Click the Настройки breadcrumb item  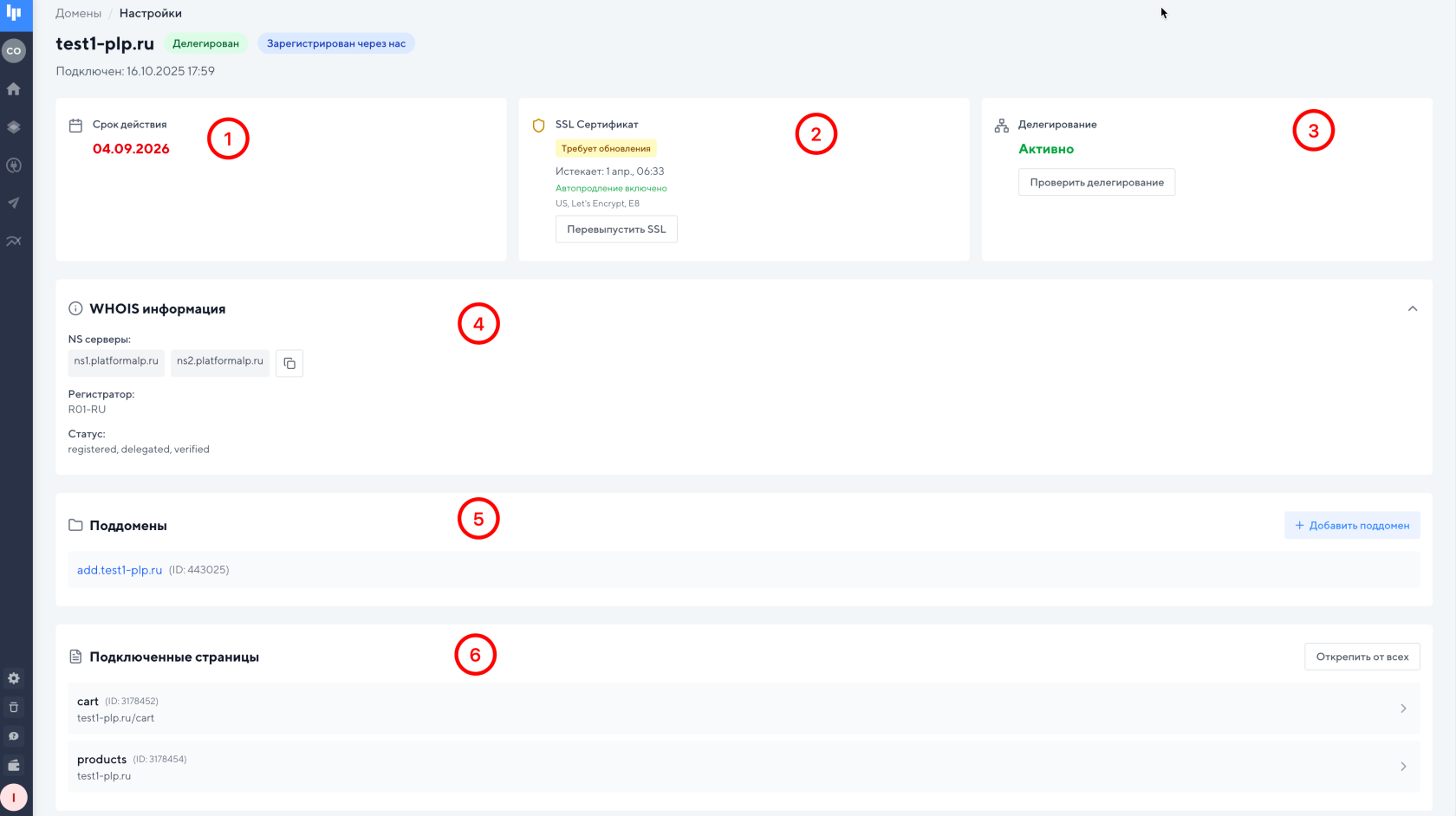(x=151, y=13)
